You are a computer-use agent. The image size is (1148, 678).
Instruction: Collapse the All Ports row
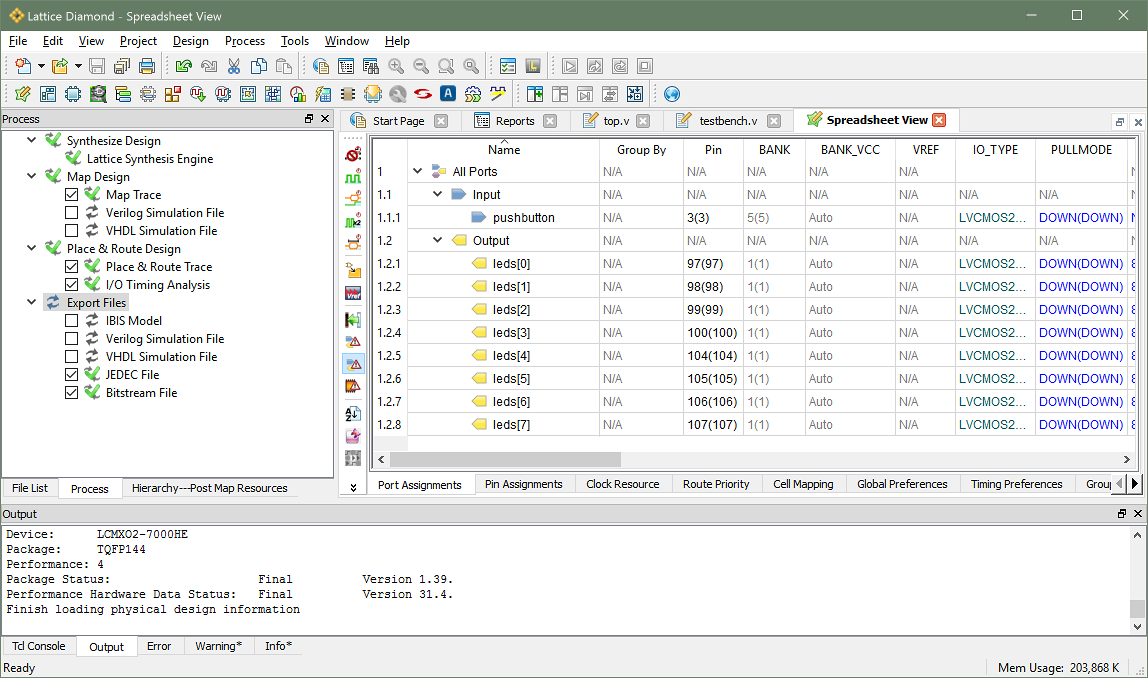tap(417, 171)
